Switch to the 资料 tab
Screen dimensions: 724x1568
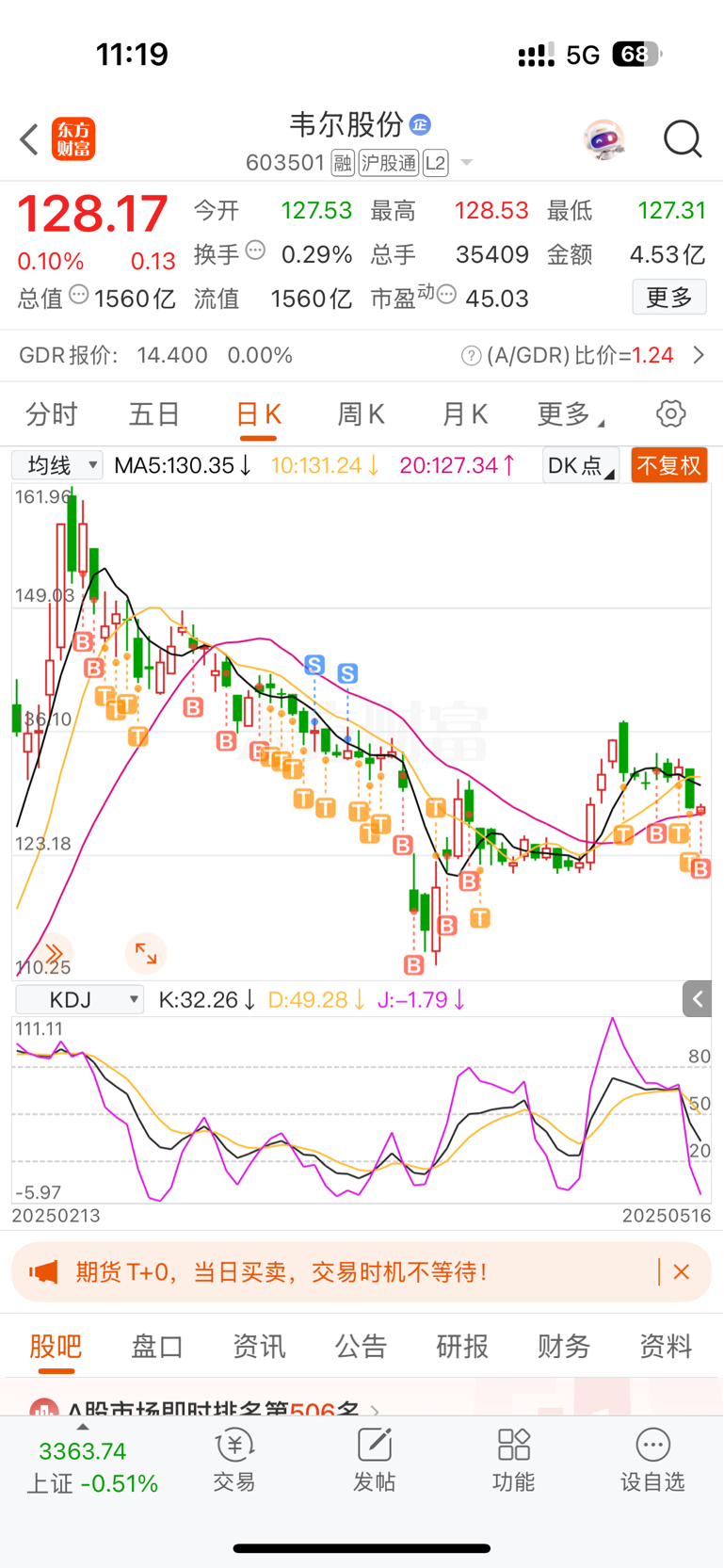pyautogui.click(x=666, y=1346)
